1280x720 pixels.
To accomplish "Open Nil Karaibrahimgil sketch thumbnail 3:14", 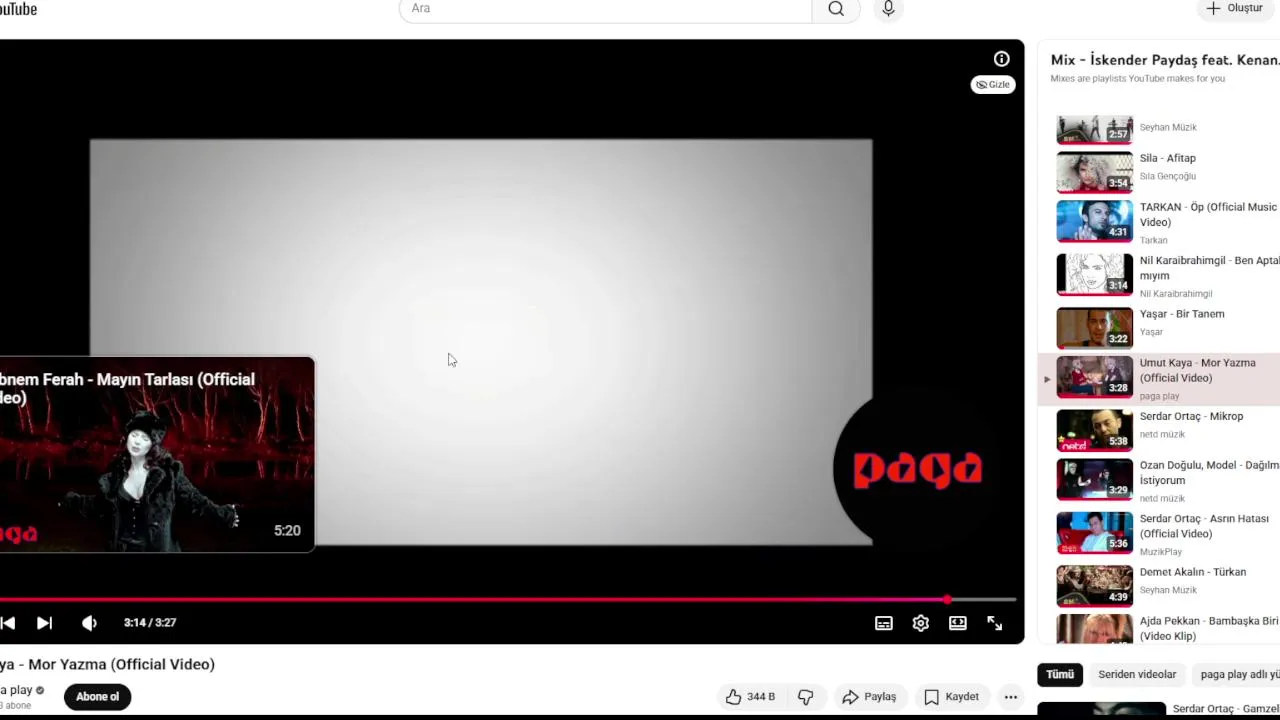I will pyautogui.click(x=1095, y=275).
